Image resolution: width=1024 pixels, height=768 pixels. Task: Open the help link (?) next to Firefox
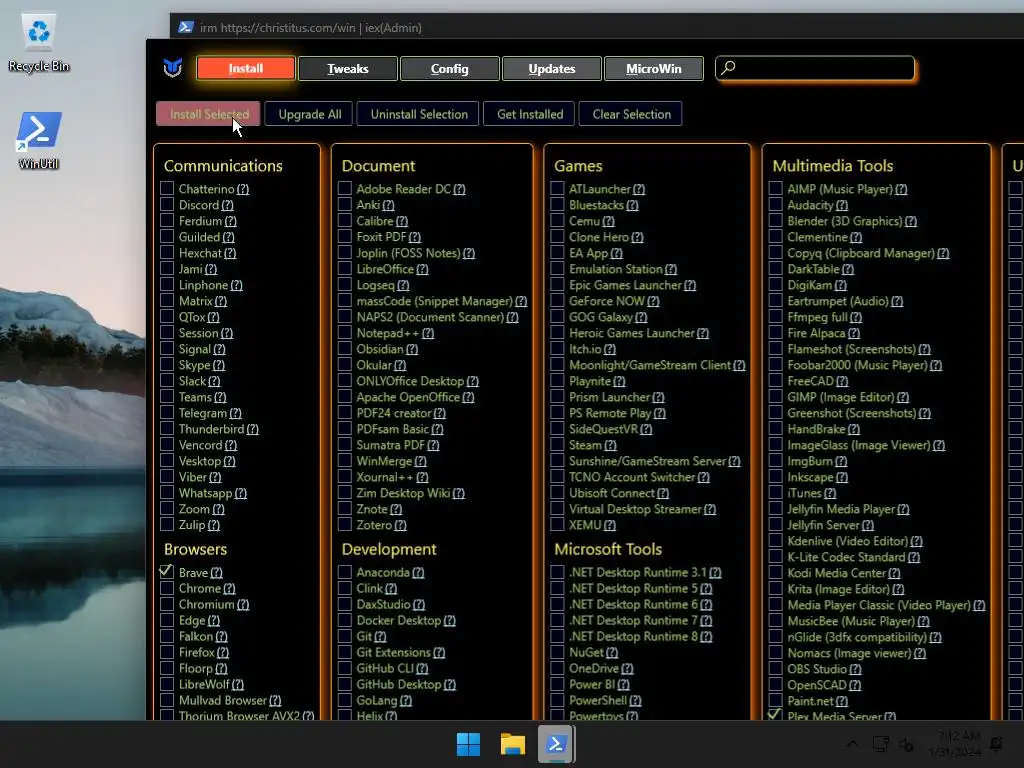(223, 652)
